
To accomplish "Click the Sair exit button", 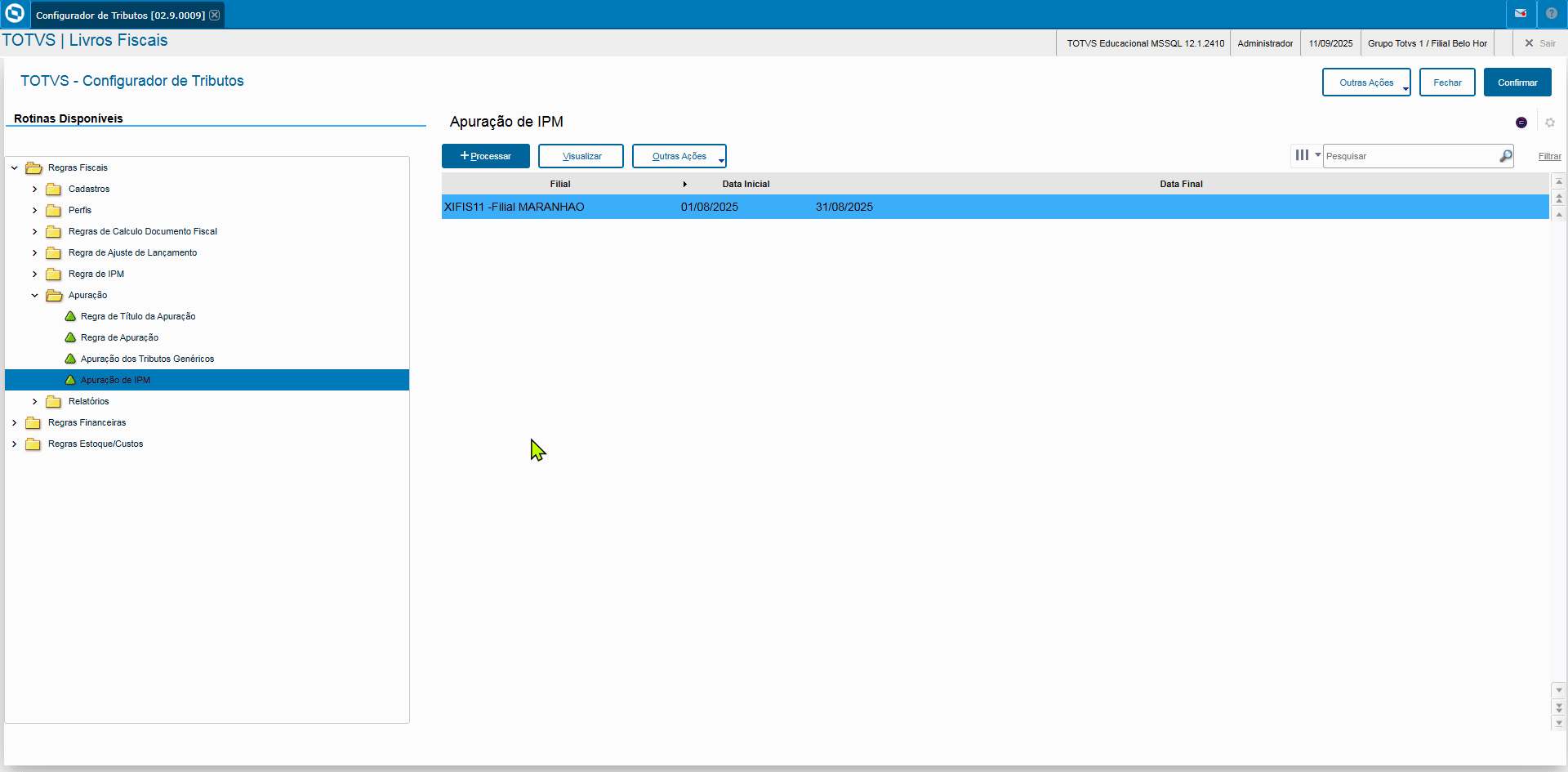I will click(x=1540, y=43).
